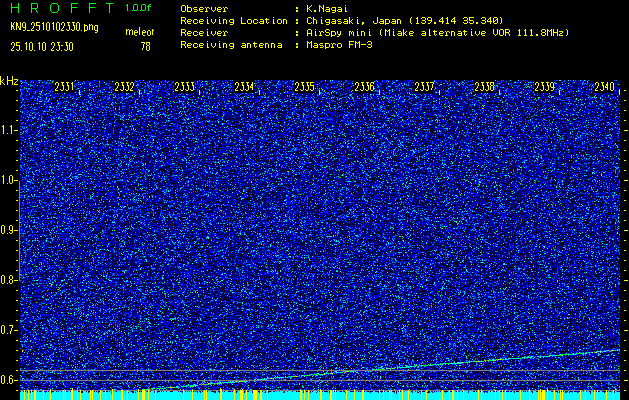Click the 2333 time marker
The height and width of the screenshot is (400, 629).
[x=184, y=87]
